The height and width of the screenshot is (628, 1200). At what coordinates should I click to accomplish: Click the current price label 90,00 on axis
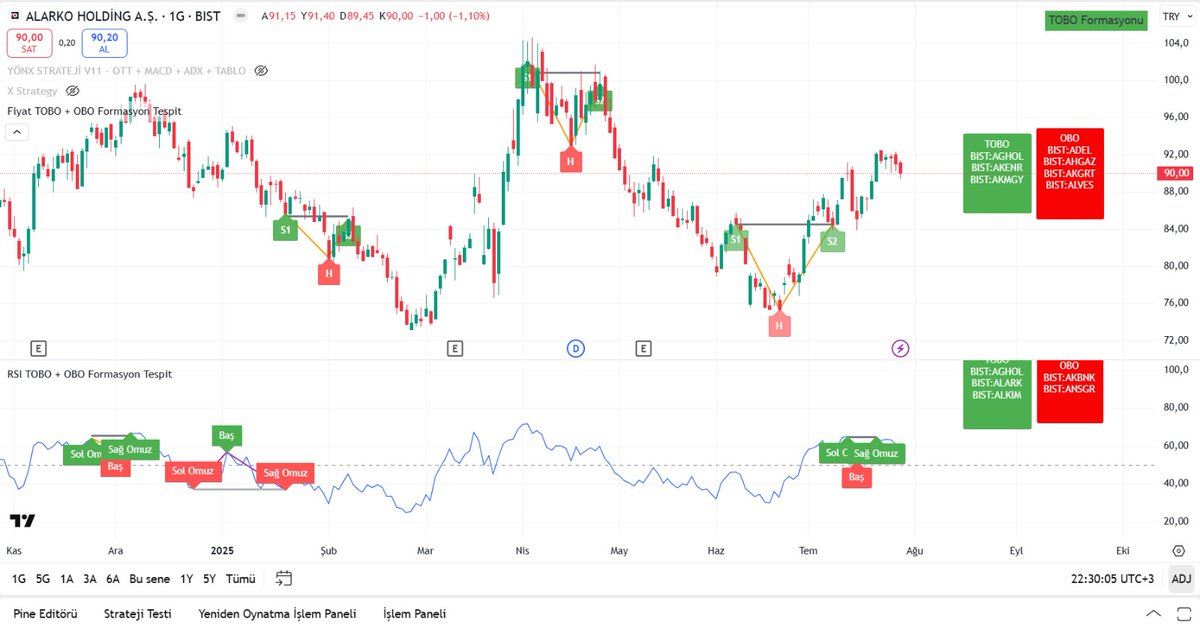1175,172
